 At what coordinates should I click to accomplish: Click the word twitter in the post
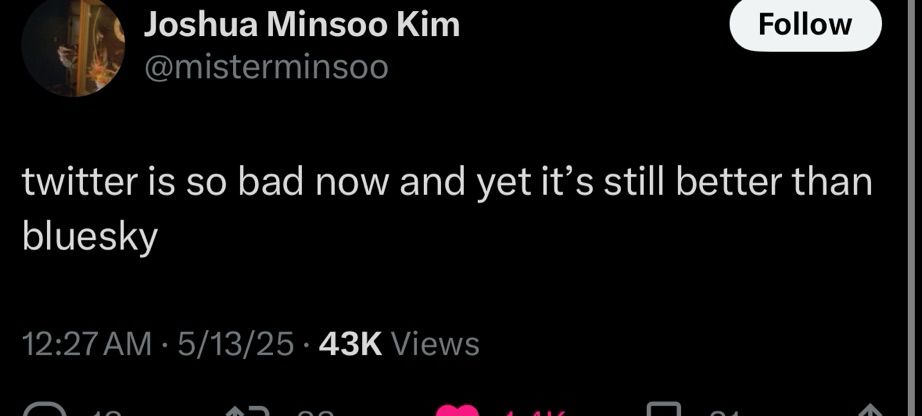(x=80, y=182)
